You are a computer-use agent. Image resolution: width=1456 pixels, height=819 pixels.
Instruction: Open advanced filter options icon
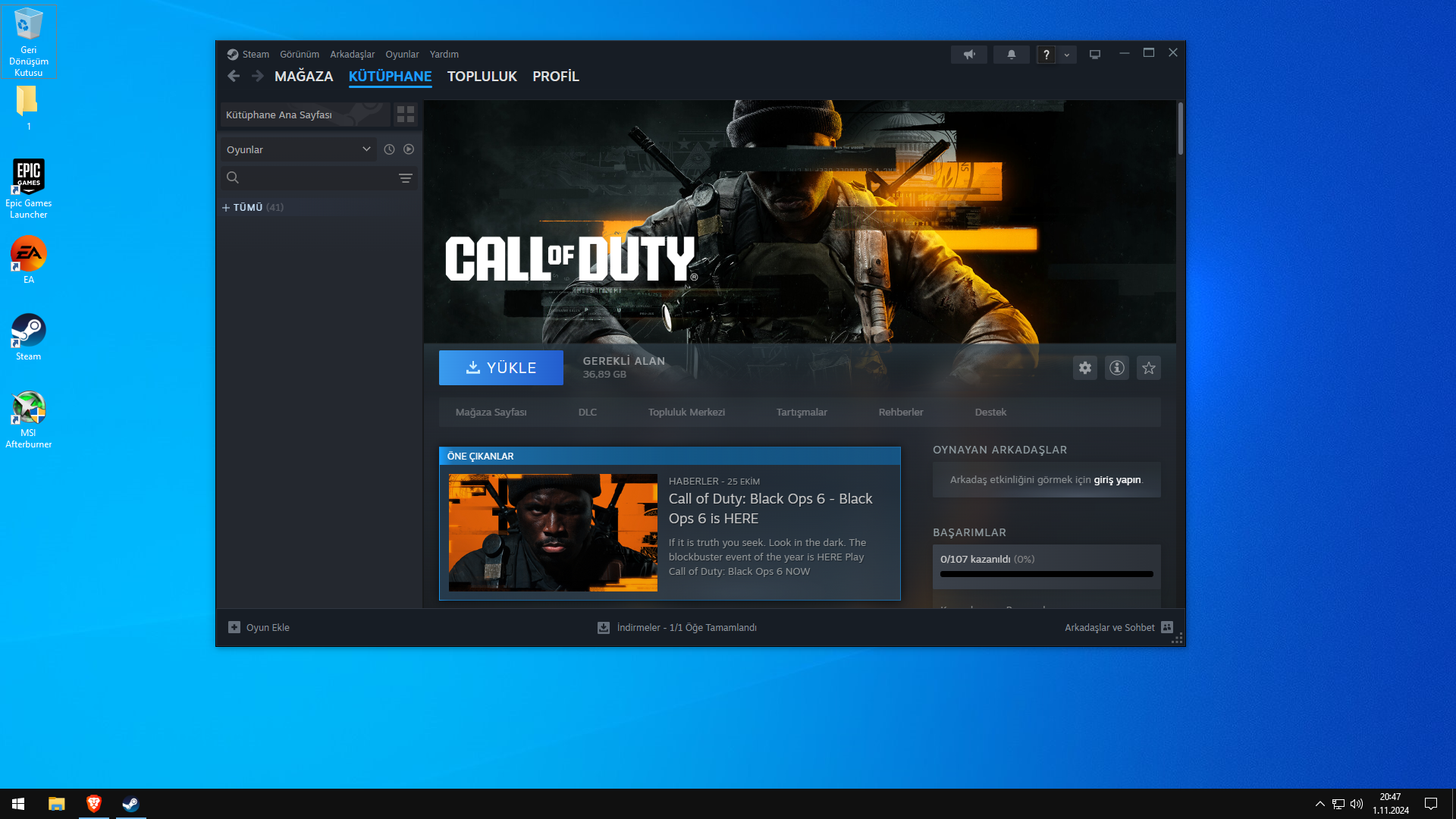(406, 178)
